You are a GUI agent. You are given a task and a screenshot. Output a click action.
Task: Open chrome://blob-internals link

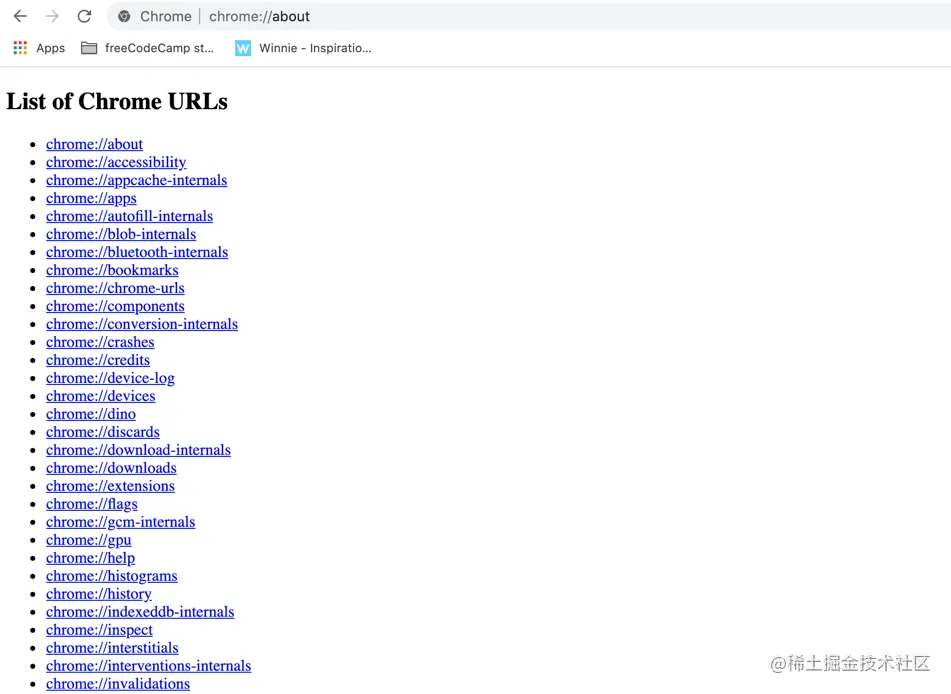point(121,234)
